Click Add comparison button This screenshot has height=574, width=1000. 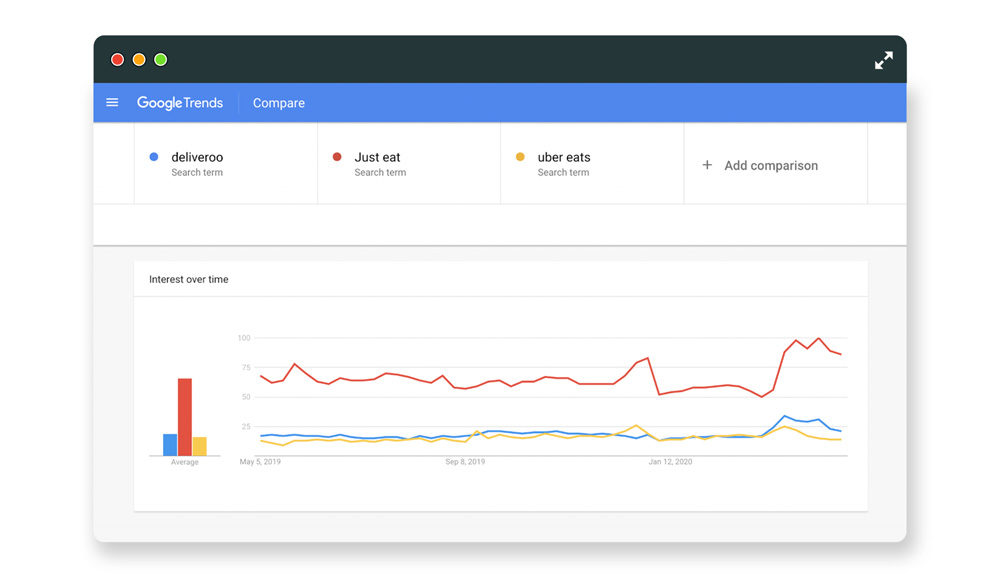click(770, 166)
